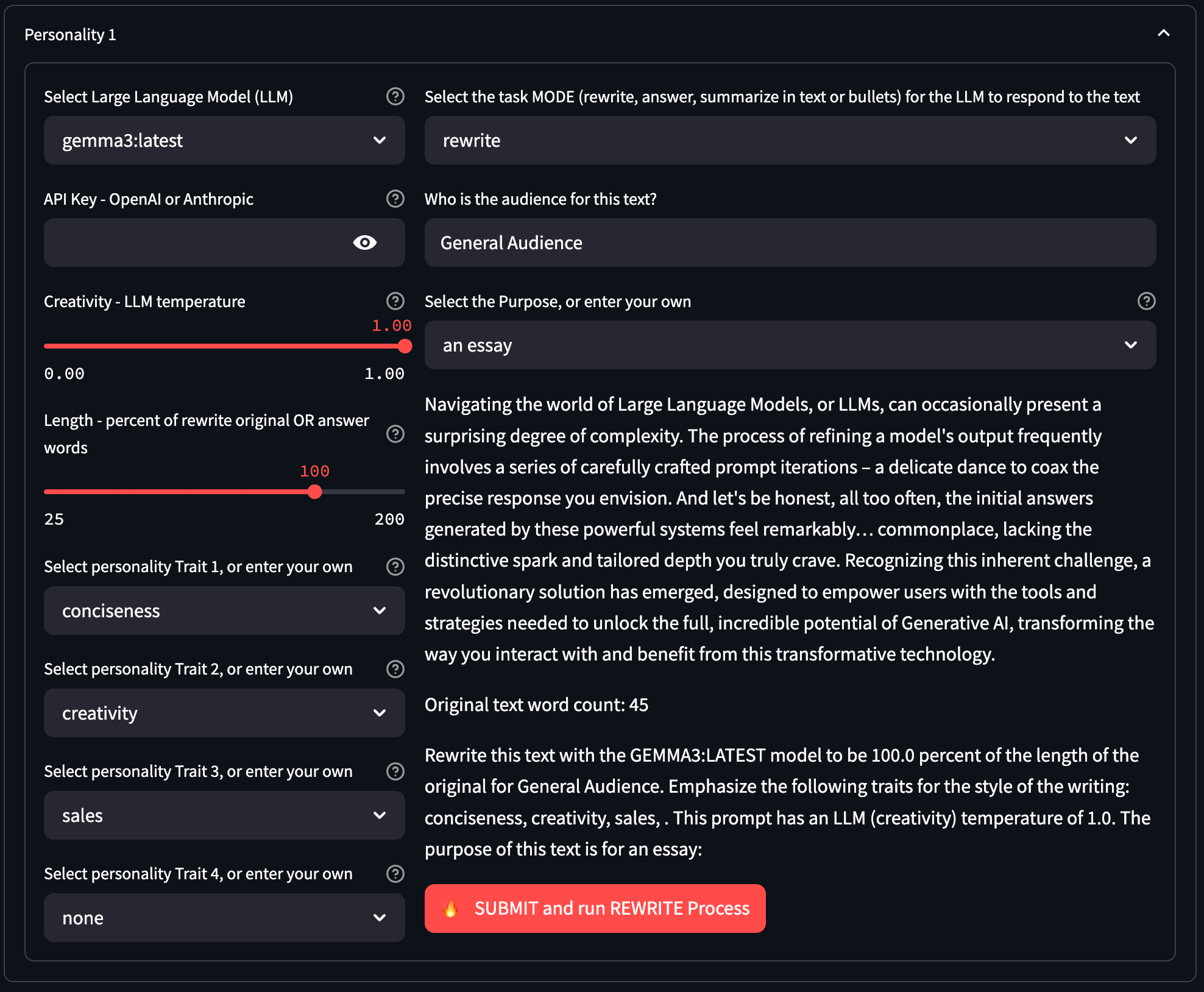Click help icon for personality Trait 3

395,771
